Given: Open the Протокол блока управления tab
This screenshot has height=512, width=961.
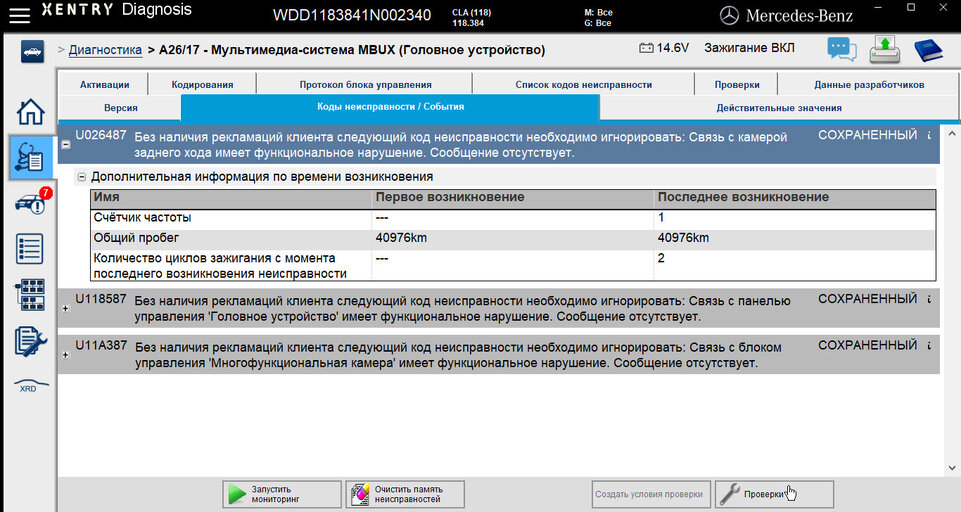Looking at the screenshot, I should (x=365, y=85).
